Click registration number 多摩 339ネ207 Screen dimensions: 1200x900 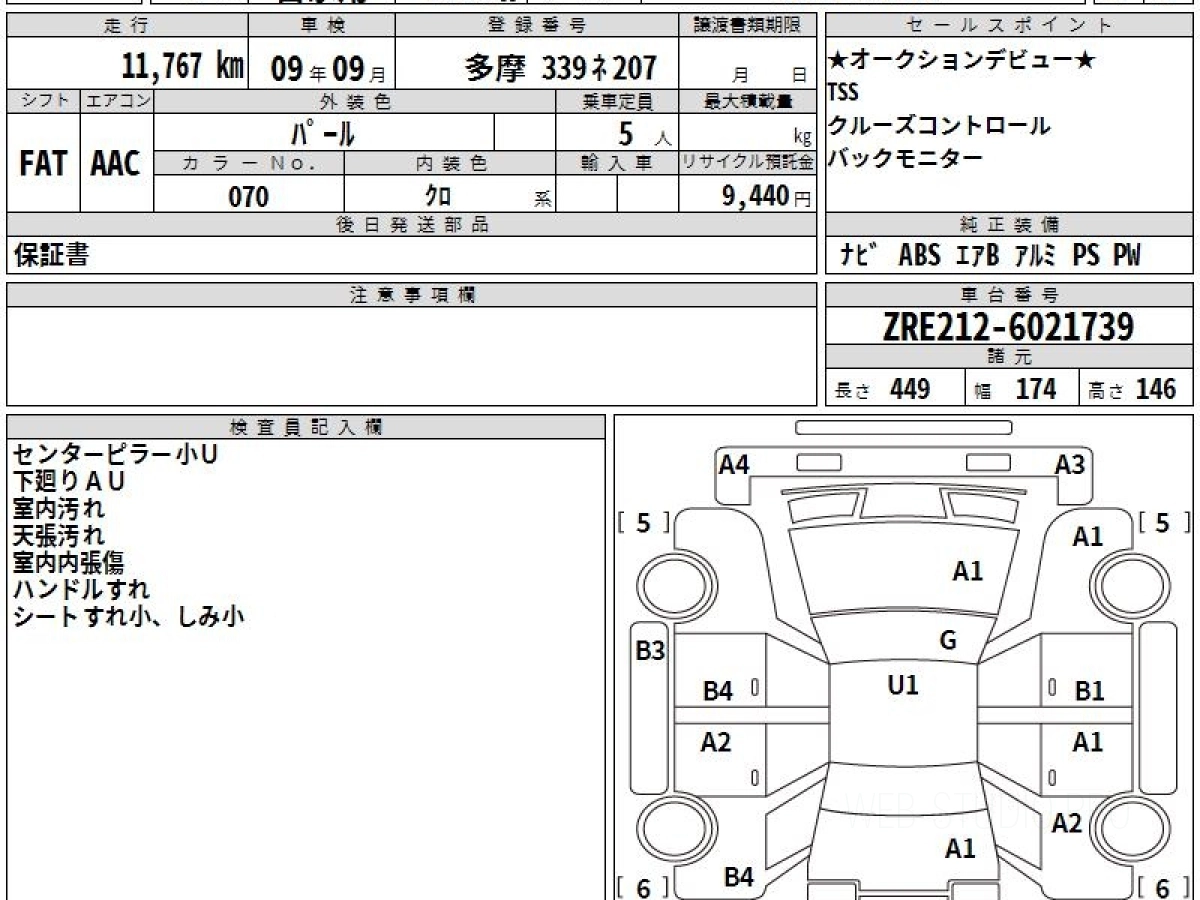560,68
